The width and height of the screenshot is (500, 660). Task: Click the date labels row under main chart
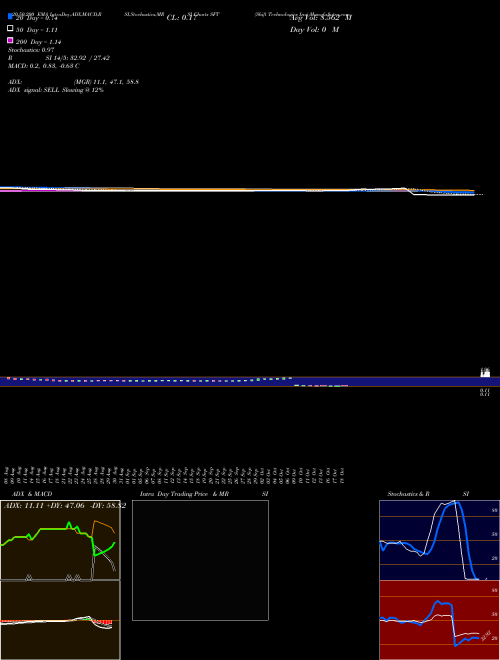pos(175,475)
